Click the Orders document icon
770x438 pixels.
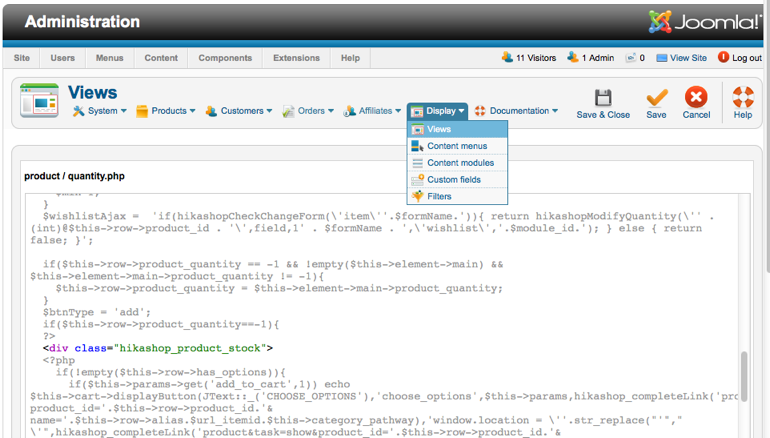pos(288,111)
